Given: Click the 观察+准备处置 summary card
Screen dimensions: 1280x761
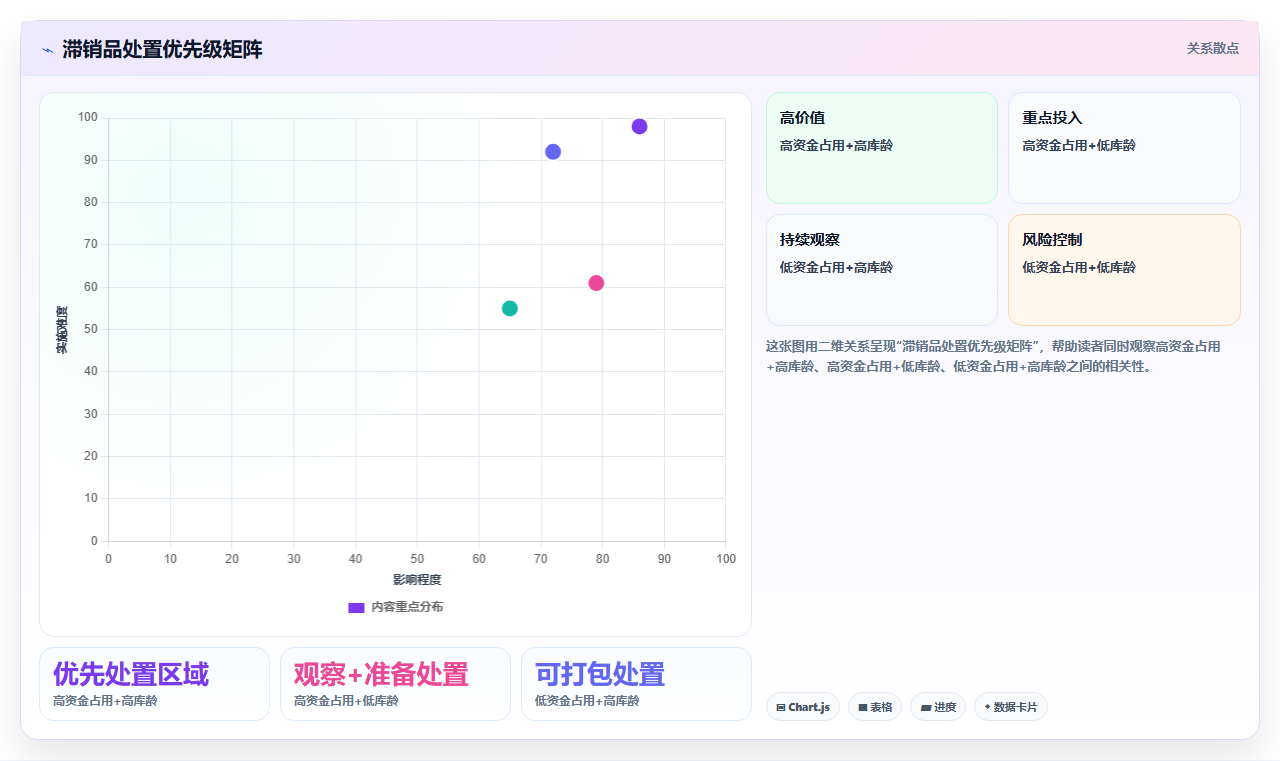Looking at the screenshot, I should tap(395, 684).
